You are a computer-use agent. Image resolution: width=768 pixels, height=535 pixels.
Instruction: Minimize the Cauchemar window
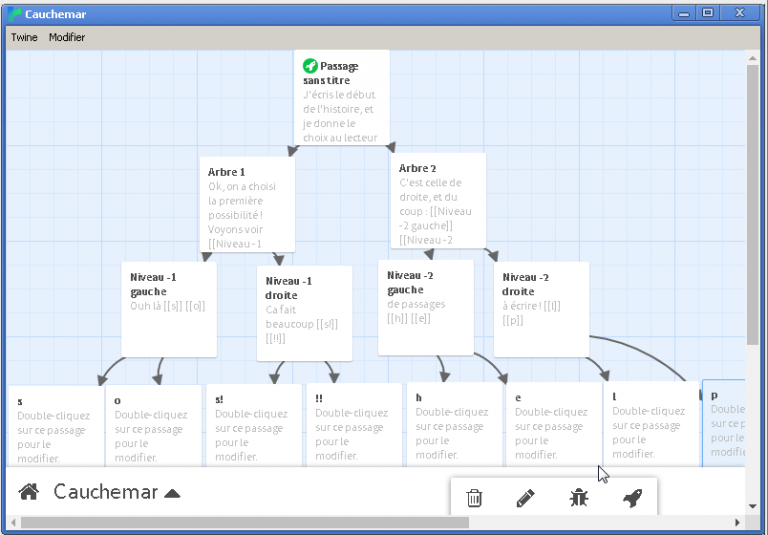[684, 13]
